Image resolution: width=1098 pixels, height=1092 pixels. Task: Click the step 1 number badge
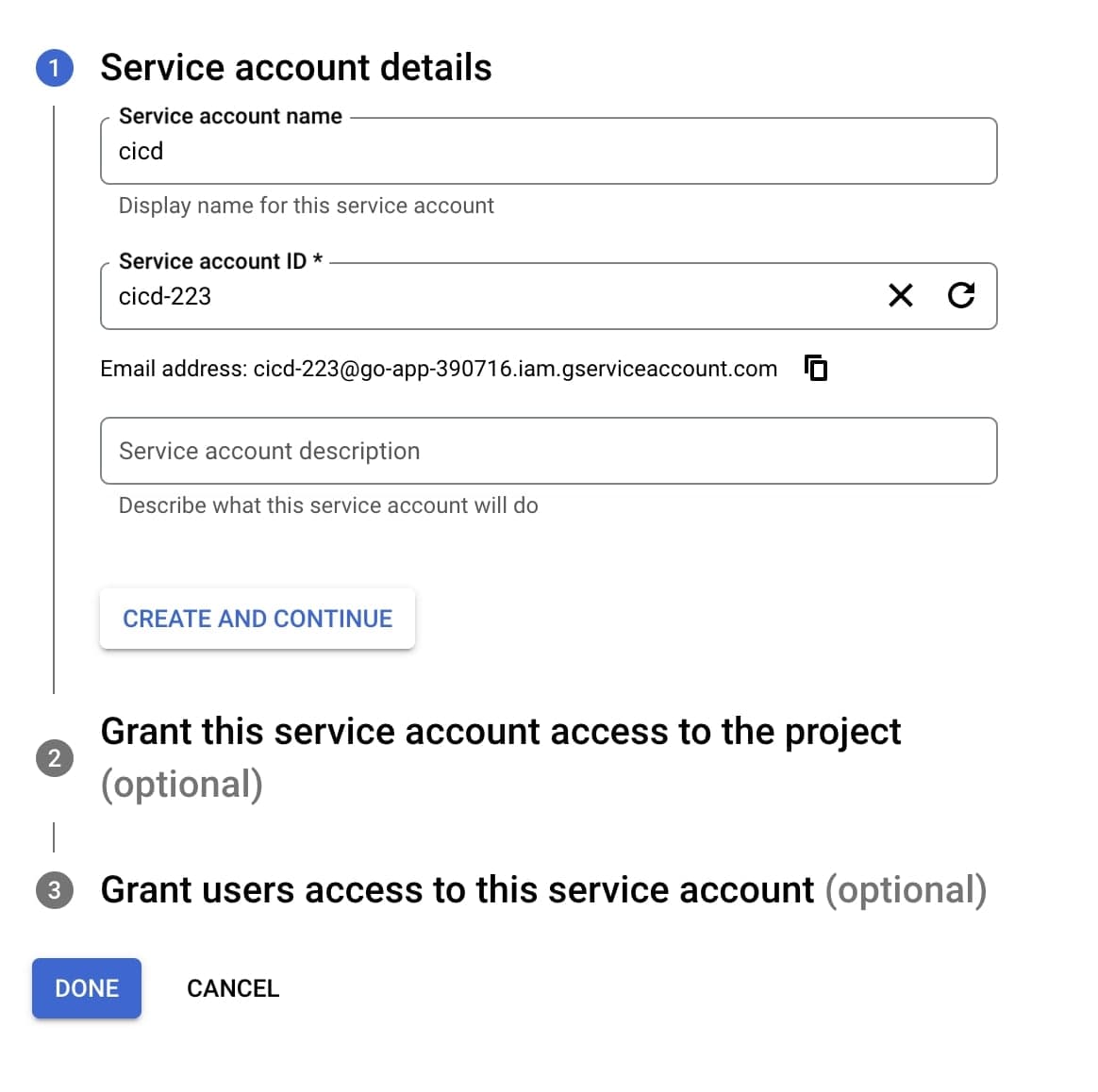[x=55, y=68]
